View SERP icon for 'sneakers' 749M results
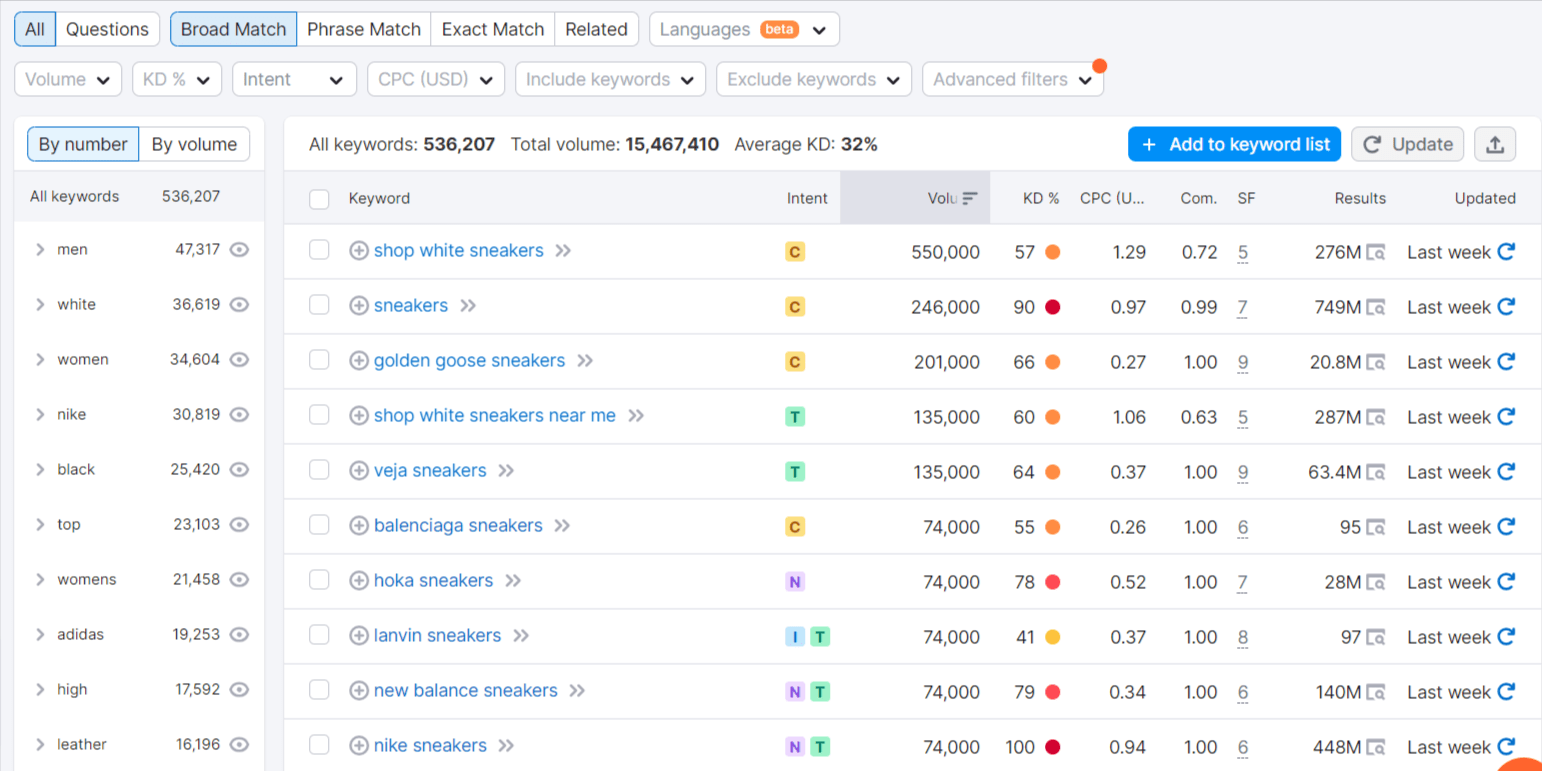 pos(1376,307)
